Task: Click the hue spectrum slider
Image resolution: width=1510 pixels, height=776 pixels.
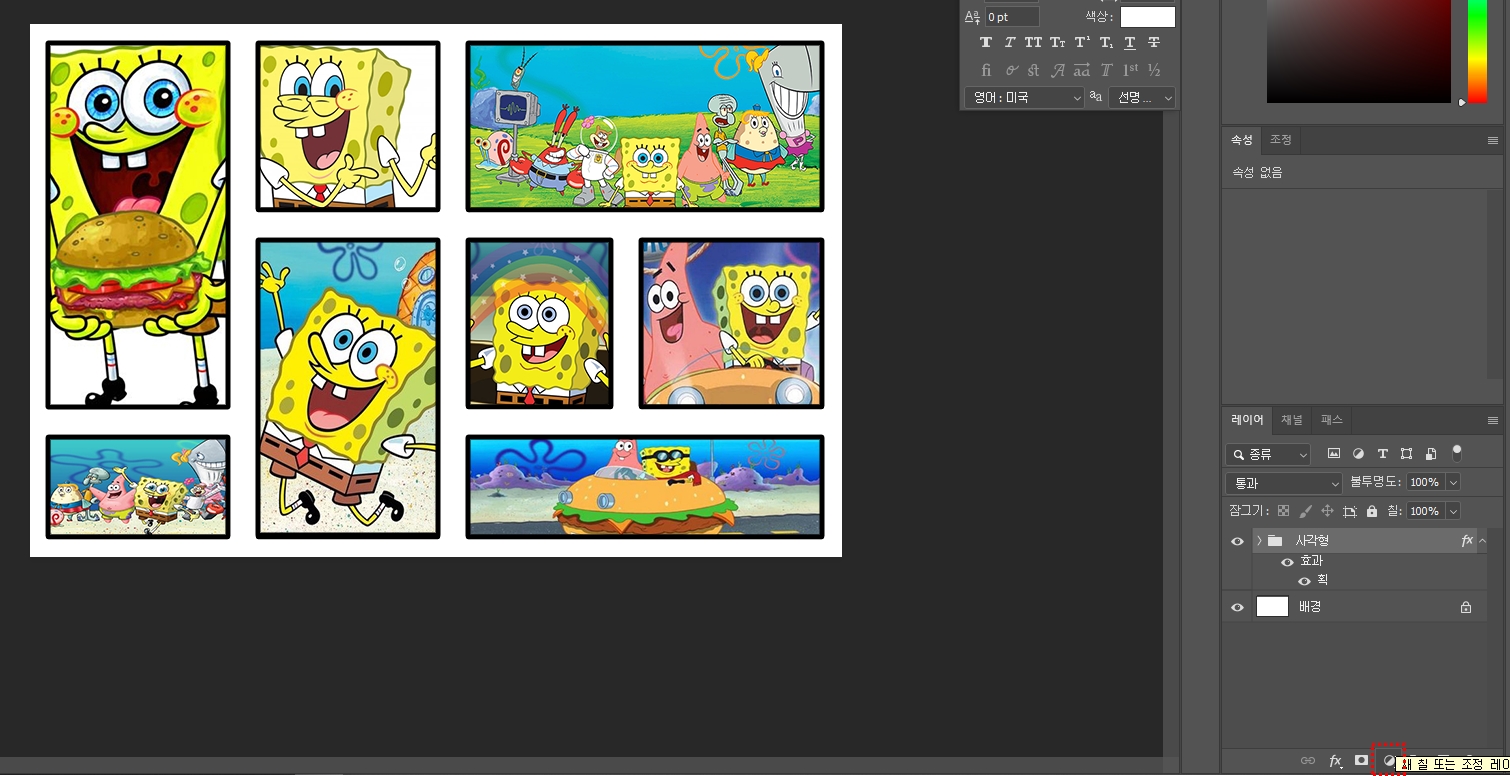Action: (x=1477, y=51)
